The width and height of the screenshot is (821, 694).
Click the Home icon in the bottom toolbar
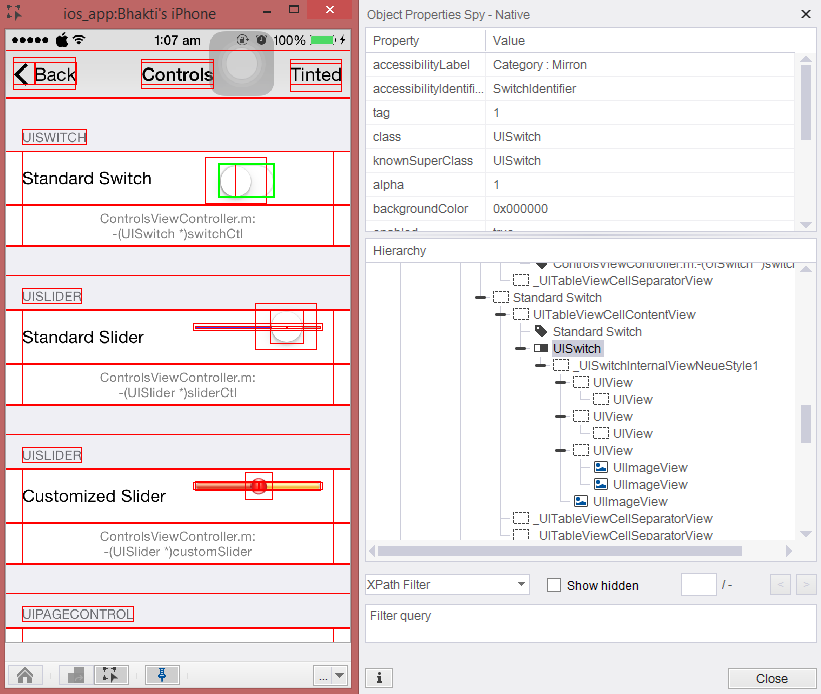coord(25,675)
